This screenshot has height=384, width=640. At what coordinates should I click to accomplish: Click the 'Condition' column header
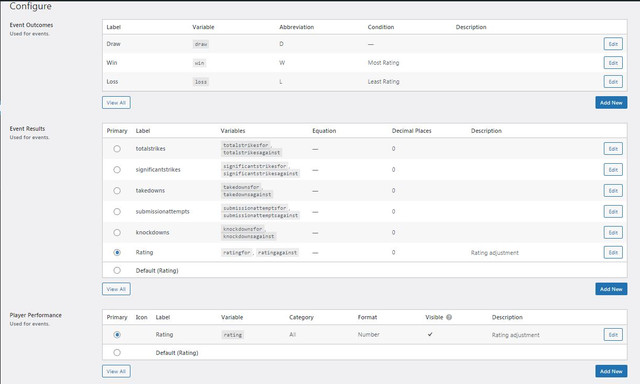(x=381, y=27)
